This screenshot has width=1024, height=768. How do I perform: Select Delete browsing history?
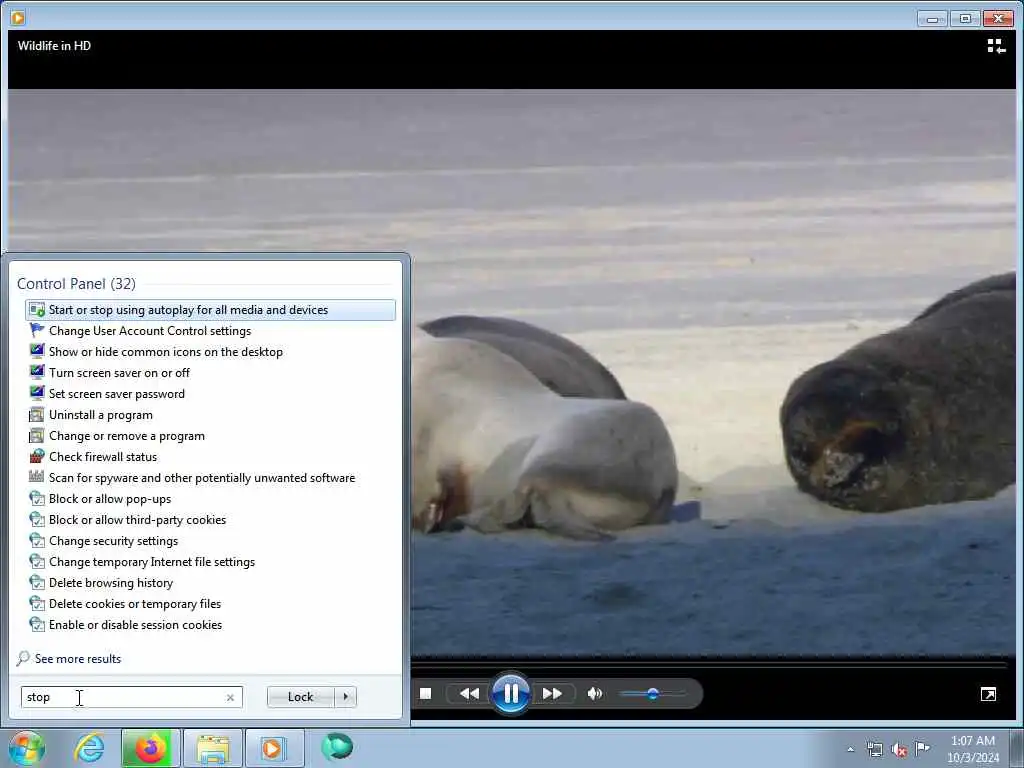click(x=210, y=583)
